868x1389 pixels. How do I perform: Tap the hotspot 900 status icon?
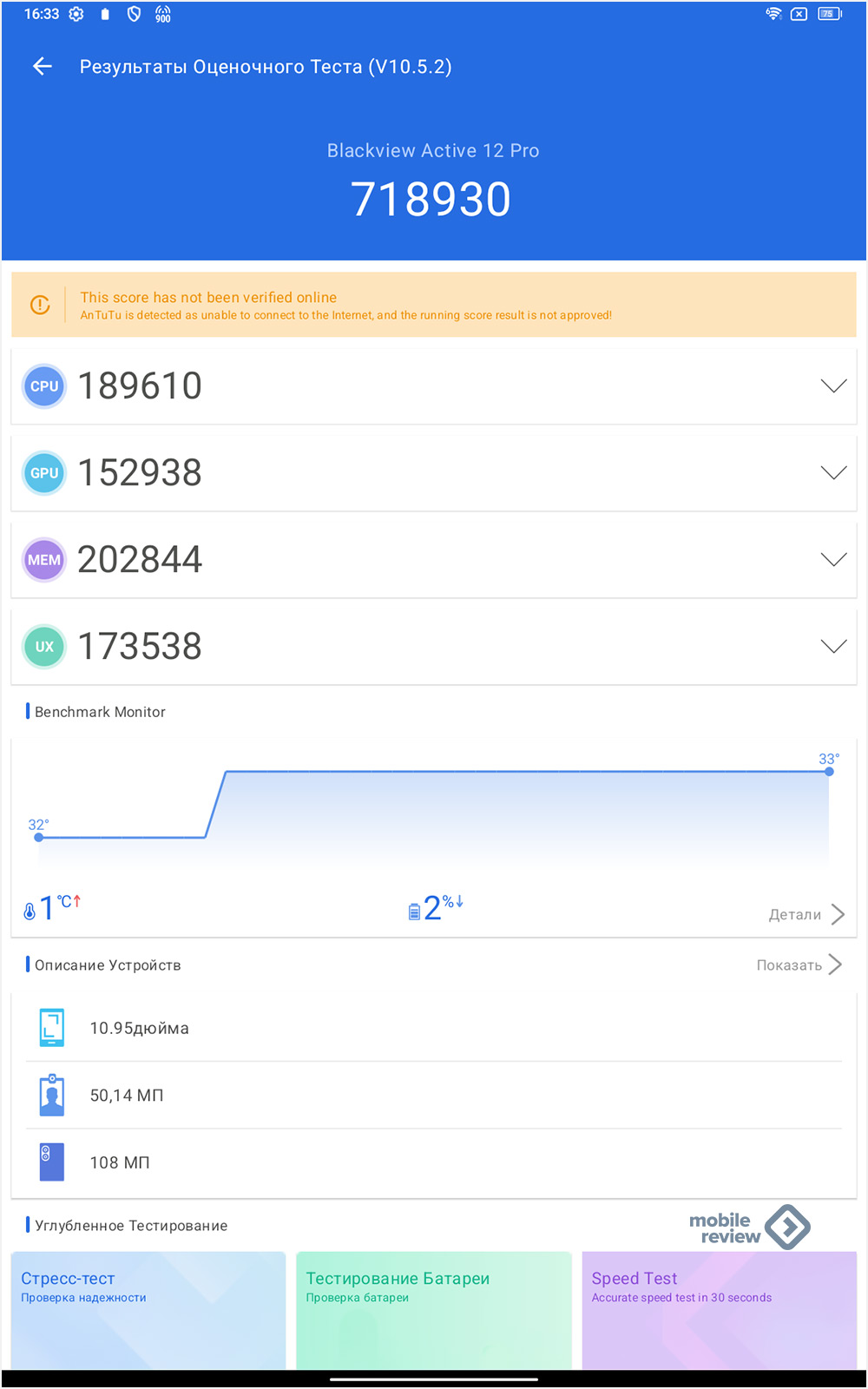162,14
